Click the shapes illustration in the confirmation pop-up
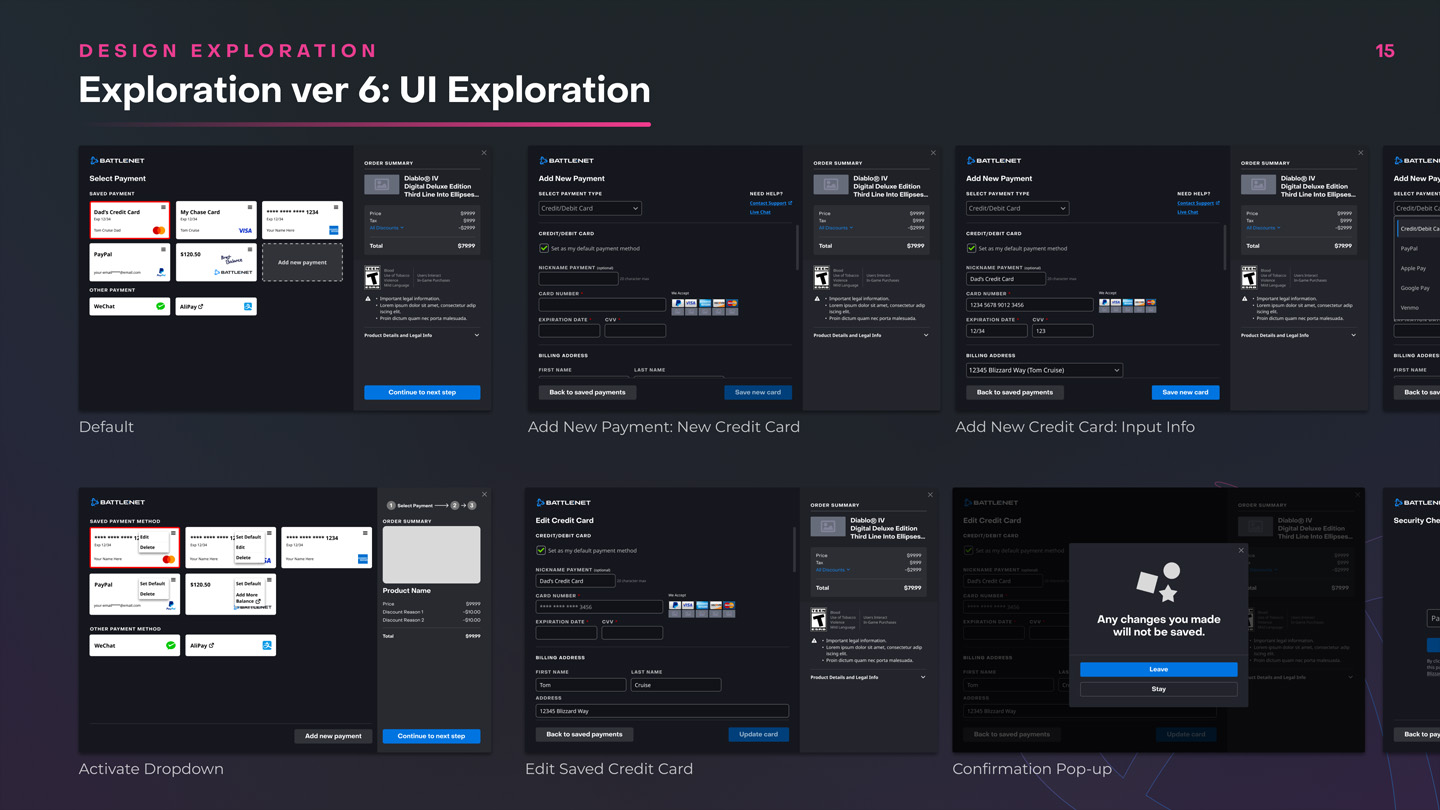The image size is (1440, 810). (1158, 582)
